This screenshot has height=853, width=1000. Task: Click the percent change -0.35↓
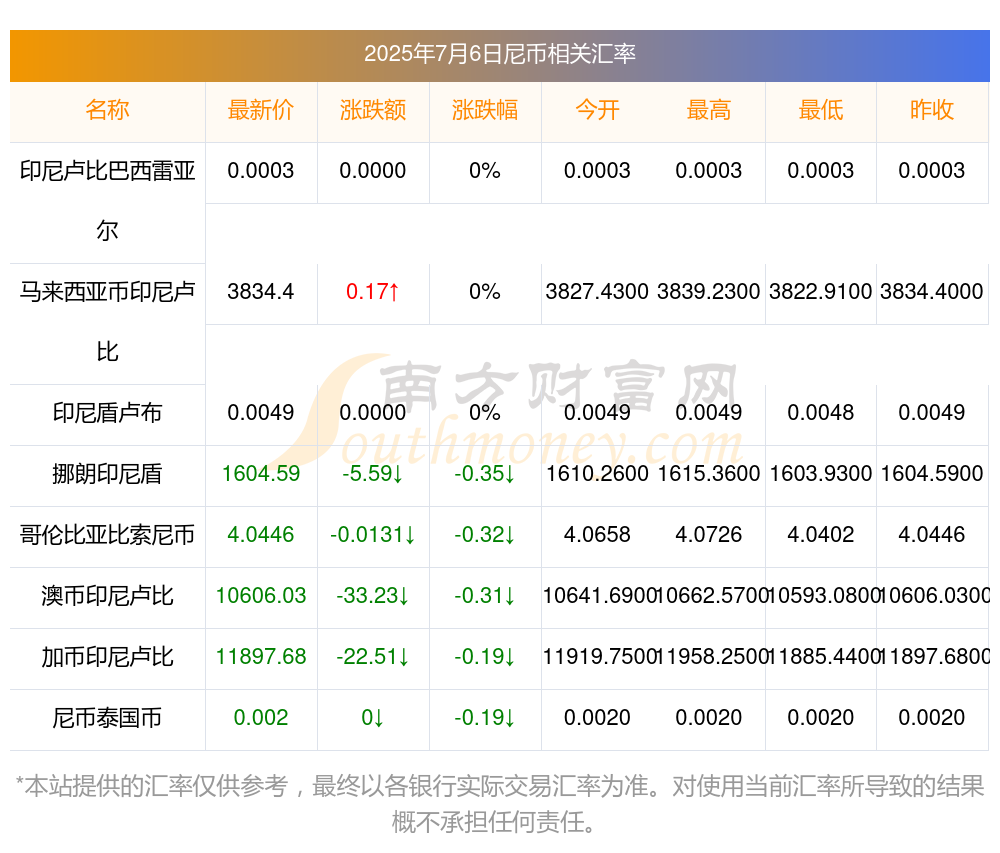point(485,474)
